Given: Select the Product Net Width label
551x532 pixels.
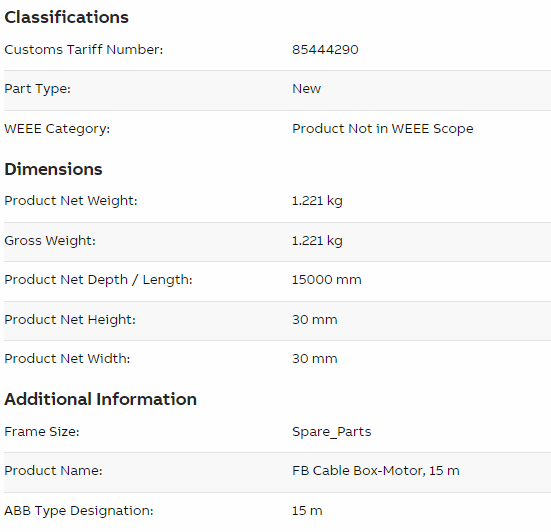Looking at the screenshot, I should click(67, 359).
